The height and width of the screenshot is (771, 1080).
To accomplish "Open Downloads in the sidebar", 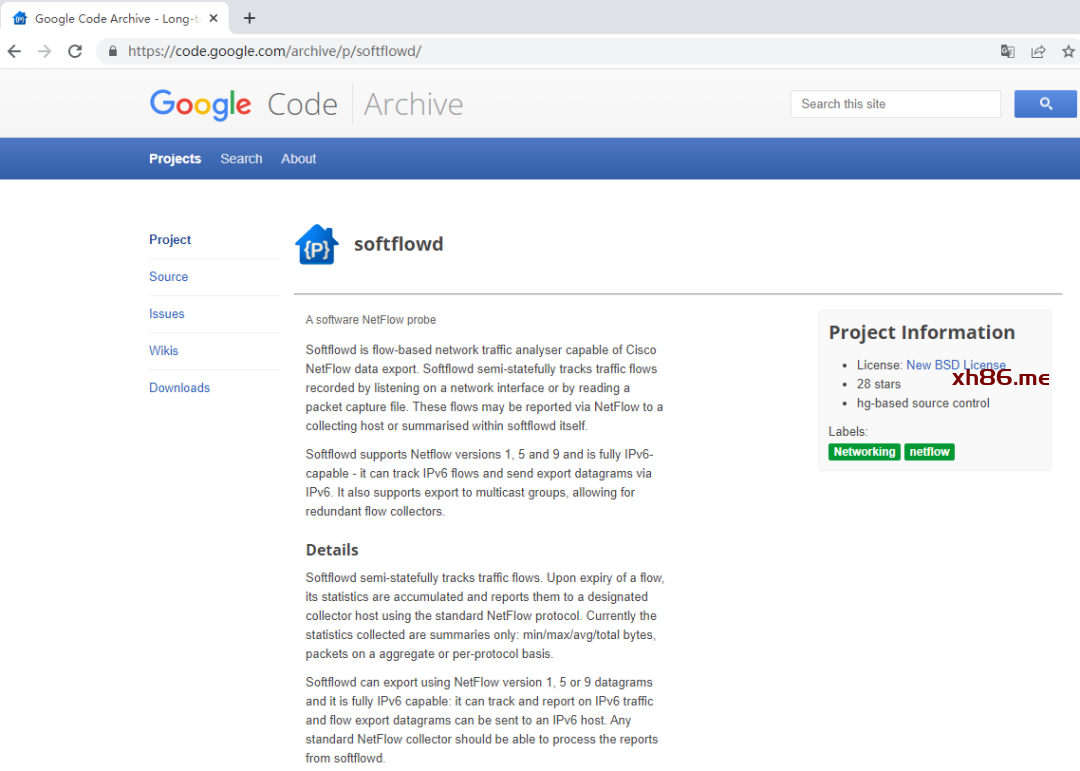I will tap(179, 388).
